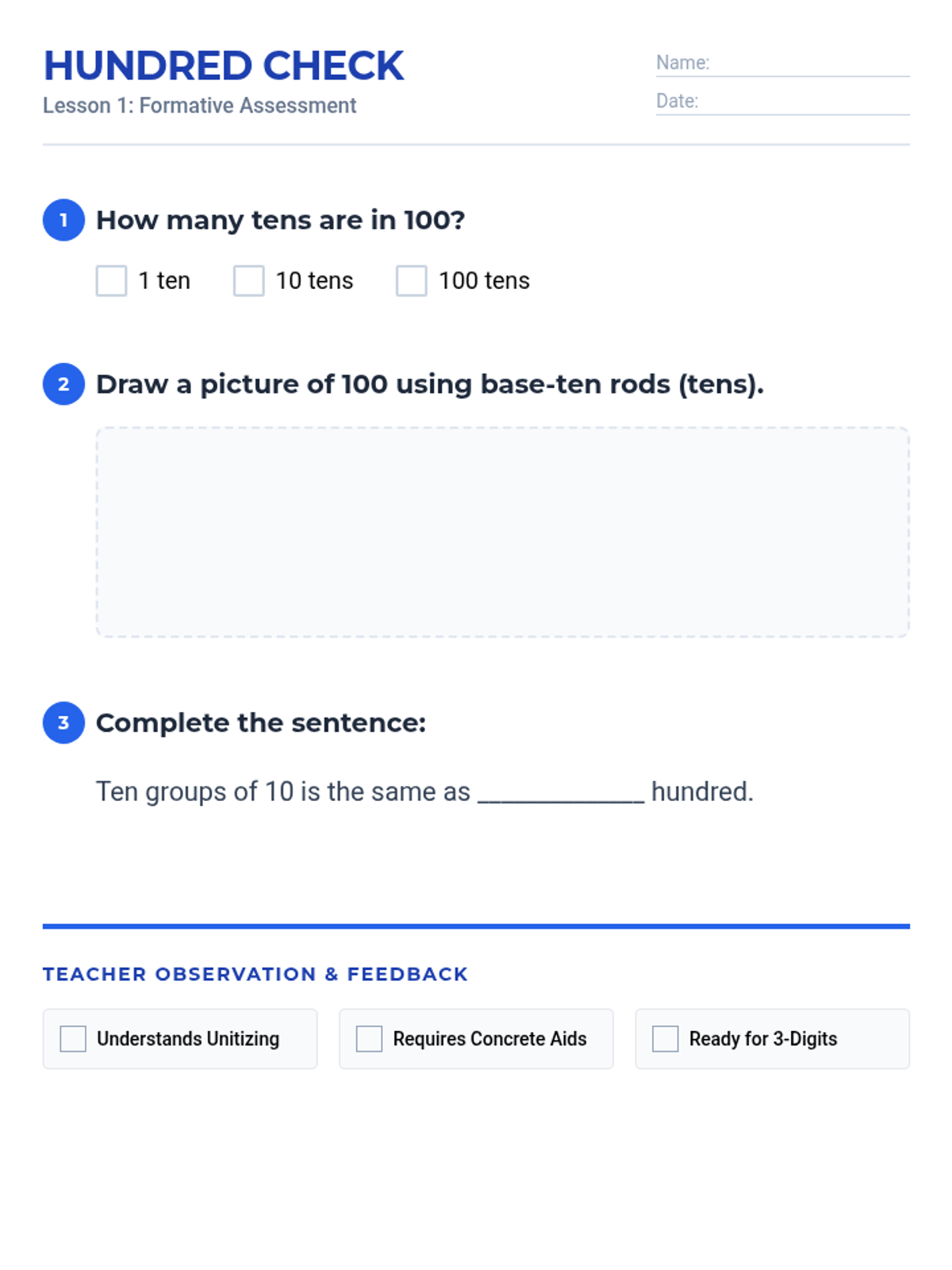This screenshot has width=952, height=1270.
Task: Tick the Ready for 3-Digits checkbox
Action: point(665,1038)
